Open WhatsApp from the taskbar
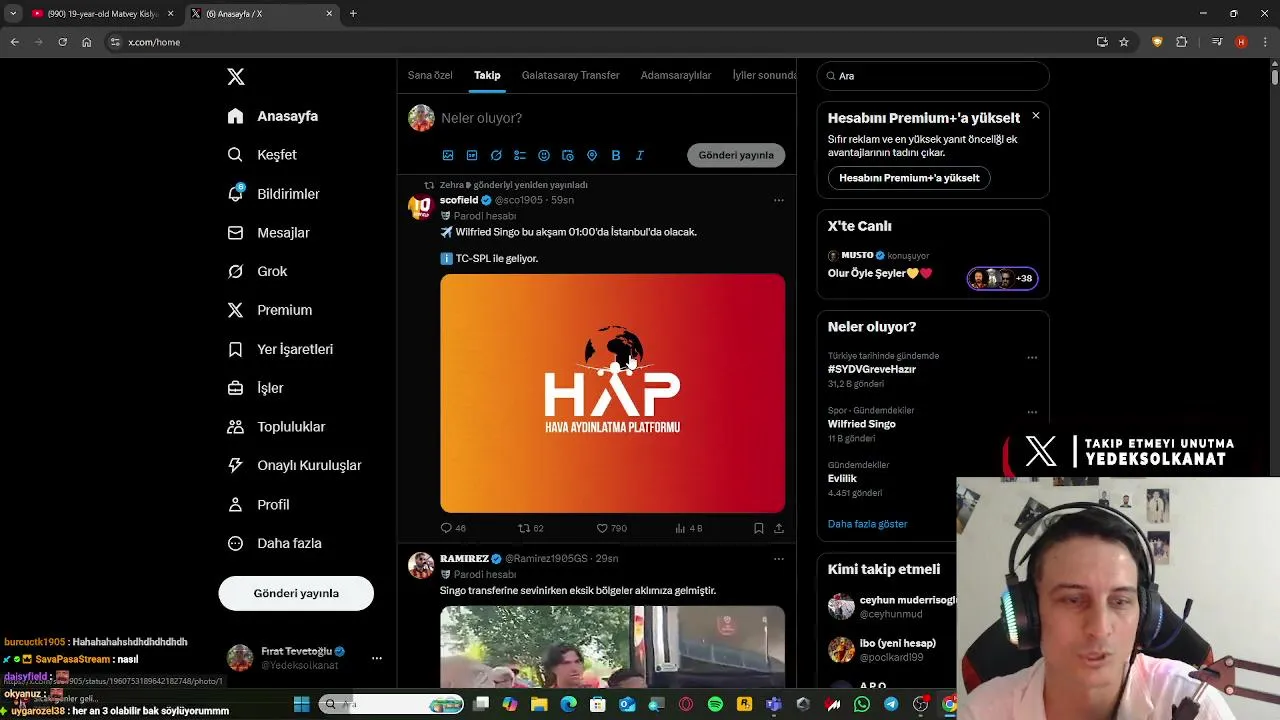 click(862, 704)
